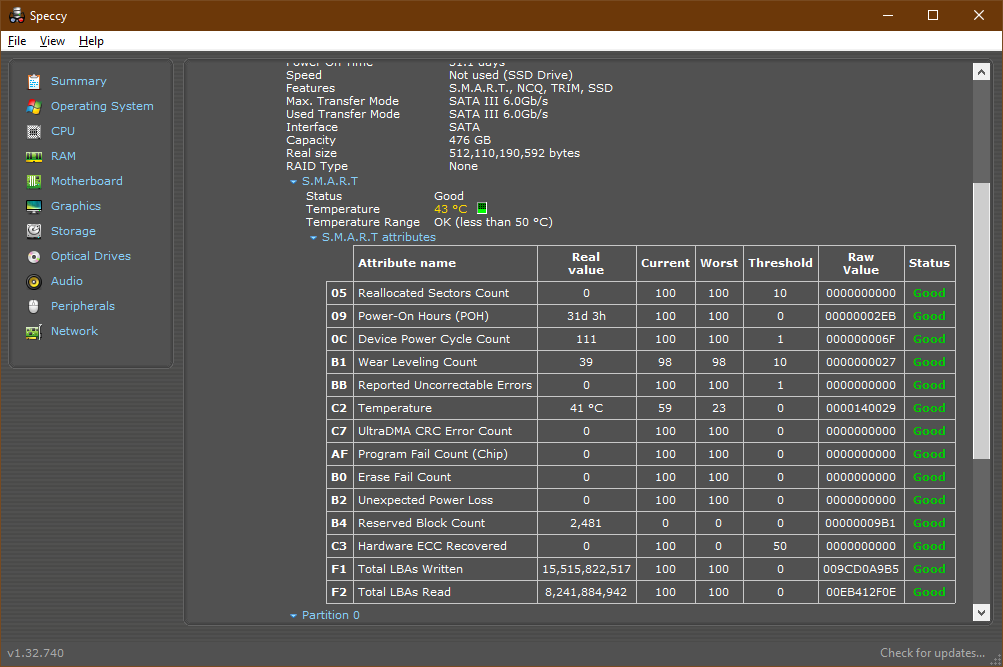
Task: Select the Operating System Windows icon
Action: pyautogui.click(x=34, y=106)
